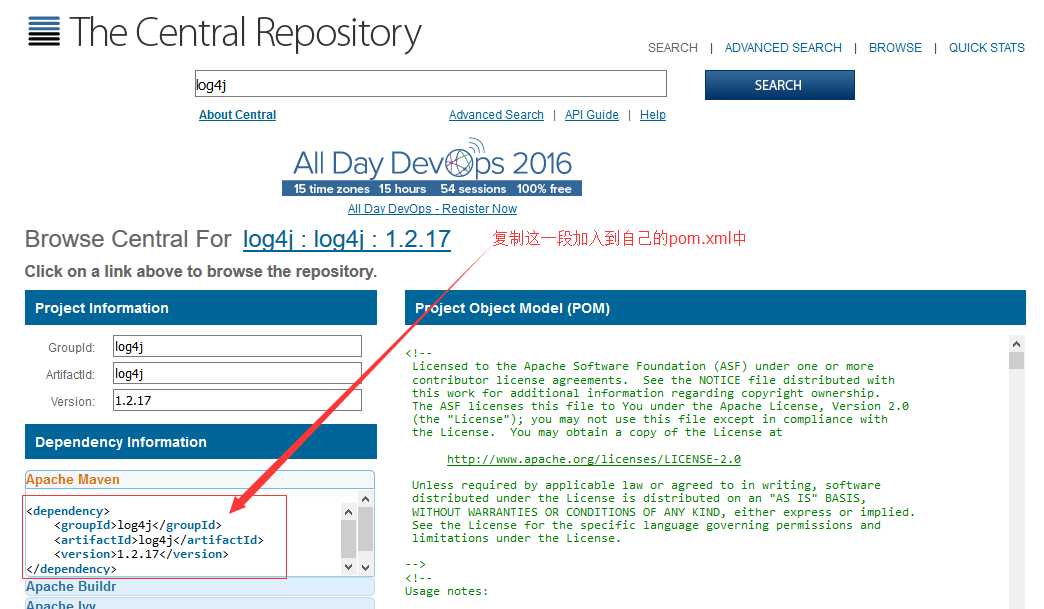Image resolution: width=1044 pixels, height=609 pixels.
Task: Open BROWSE in top navigation
Action: (895, 48)
